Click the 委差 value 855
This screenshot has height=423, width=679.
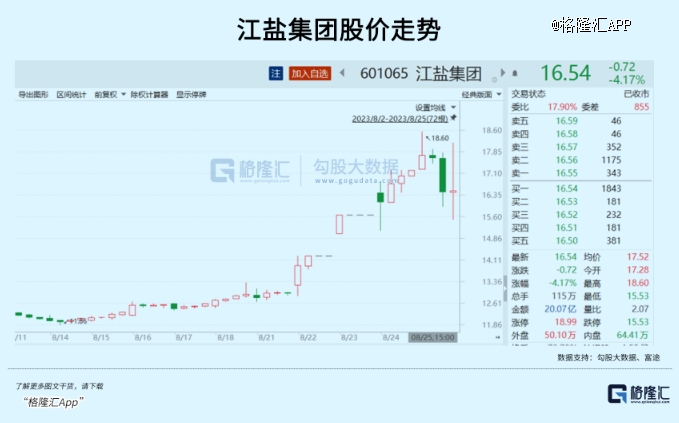pyautogui.click(x=641, y=107)
